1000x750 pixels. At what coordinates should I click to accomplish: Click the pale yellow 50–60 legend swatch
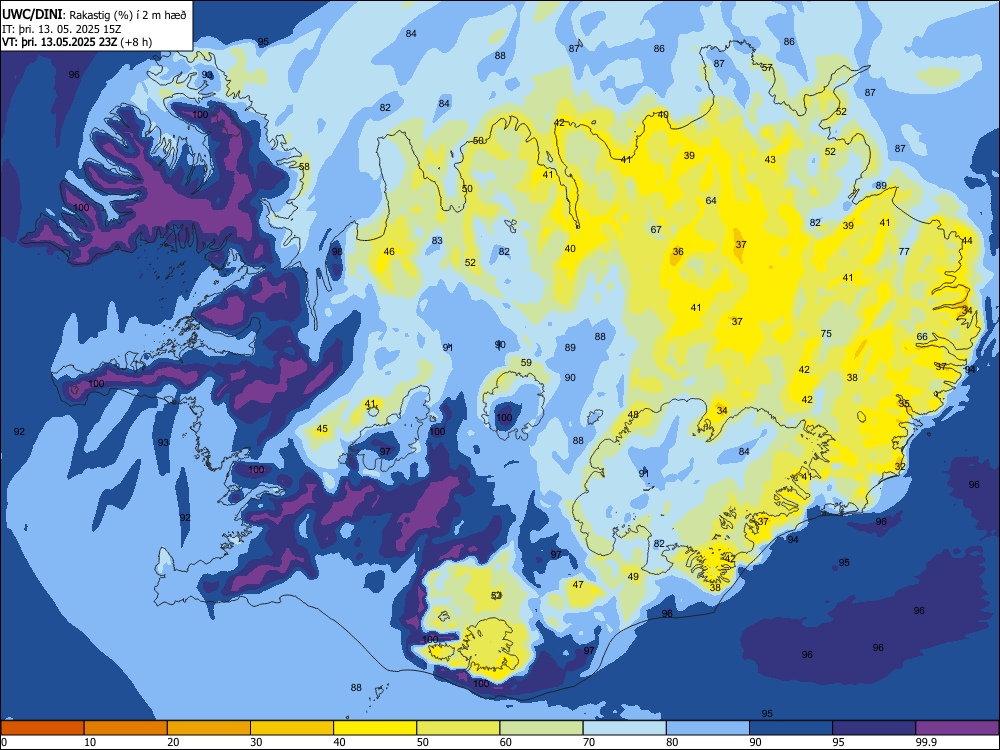(458, 728)
